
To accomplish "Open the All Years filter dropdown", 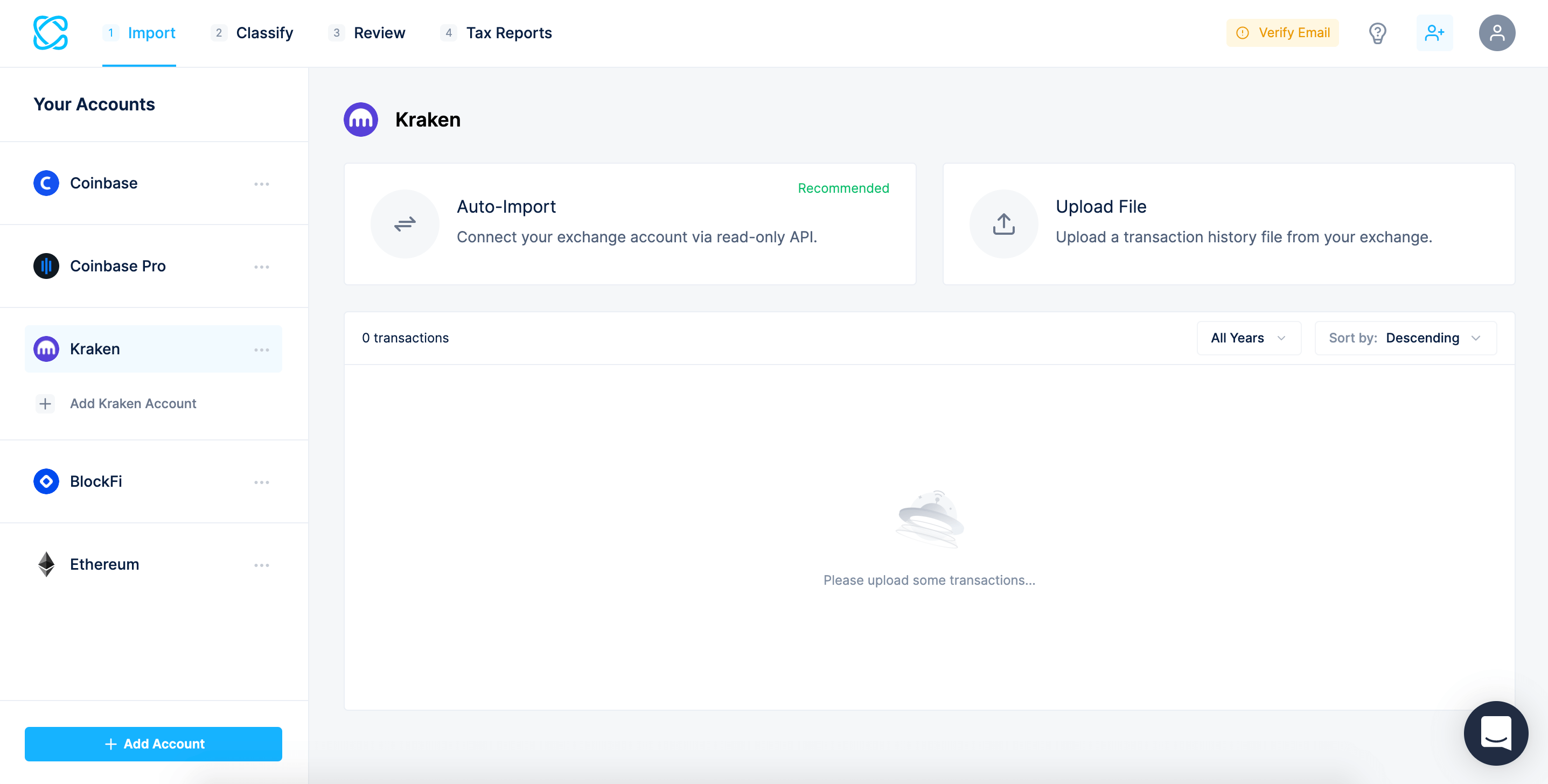I will coord(1247,338).
